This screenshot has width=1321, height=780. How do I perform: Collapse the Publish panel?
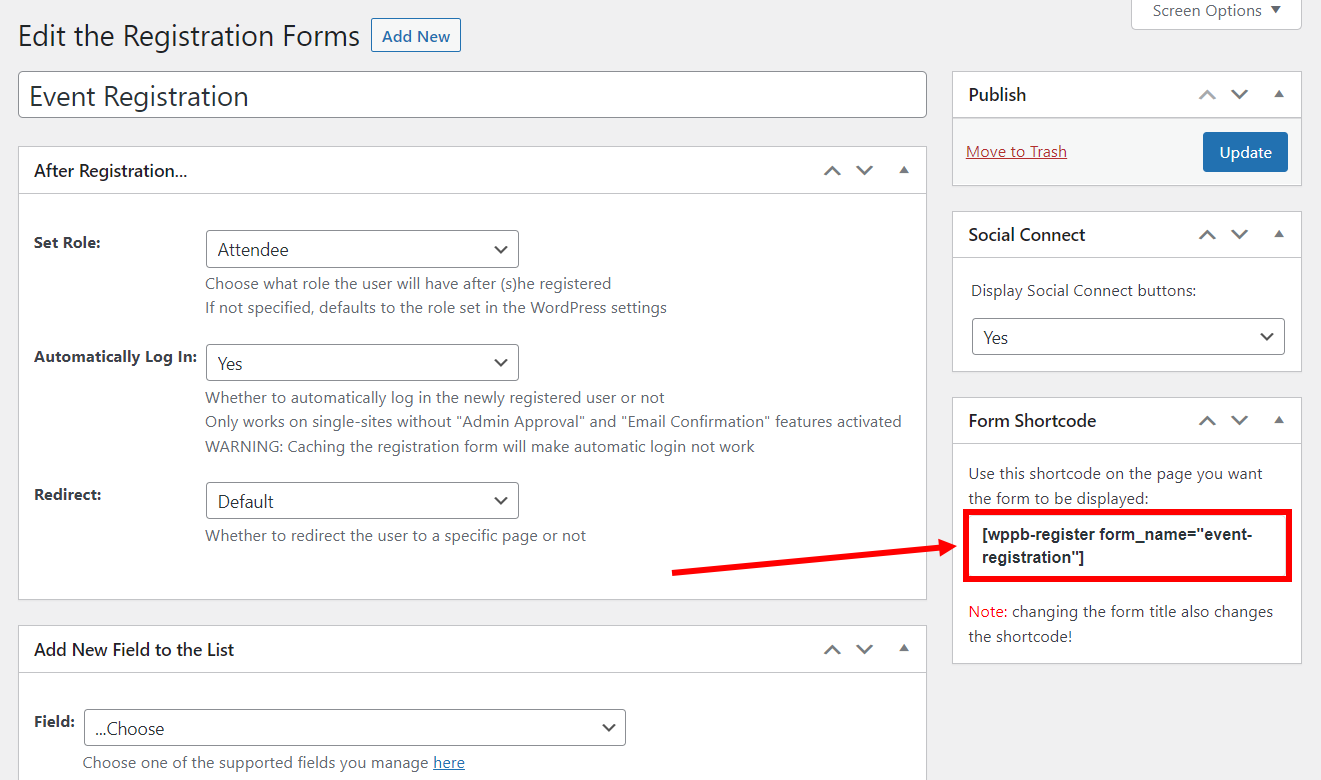coord(1279,95)
